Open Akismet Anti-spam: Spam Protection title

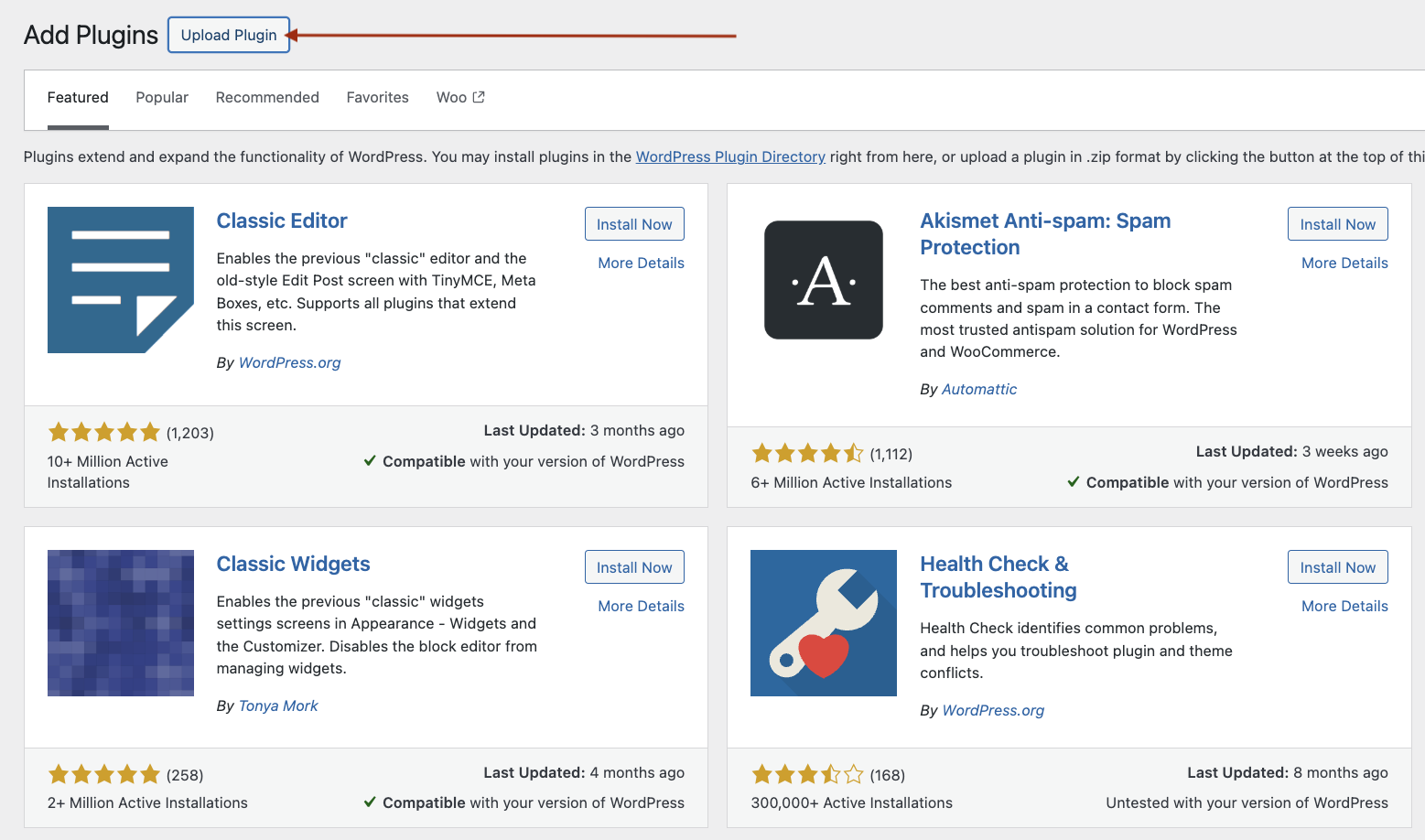(x=1045, y=234)
